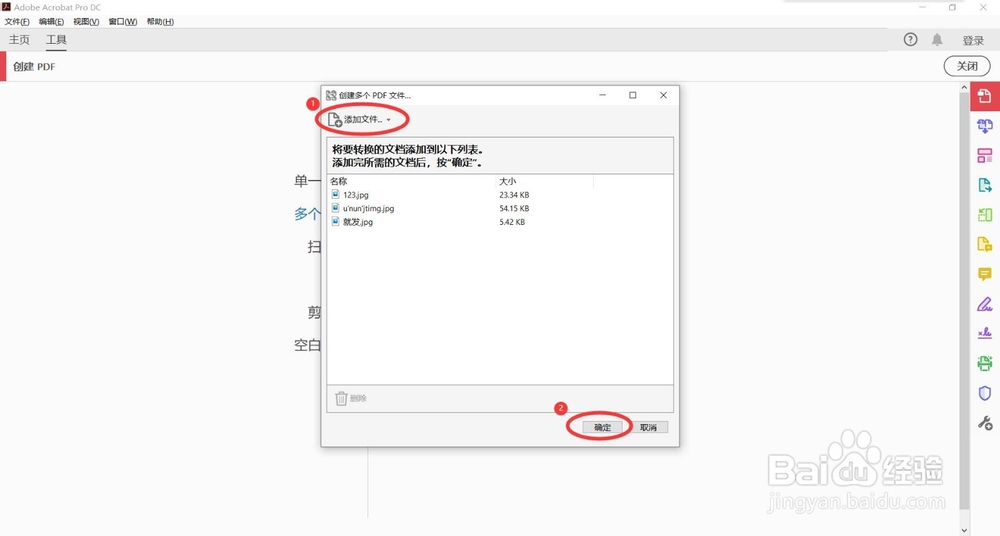
Task: Click the 123.jpg file icon
Action: [335, 195]
